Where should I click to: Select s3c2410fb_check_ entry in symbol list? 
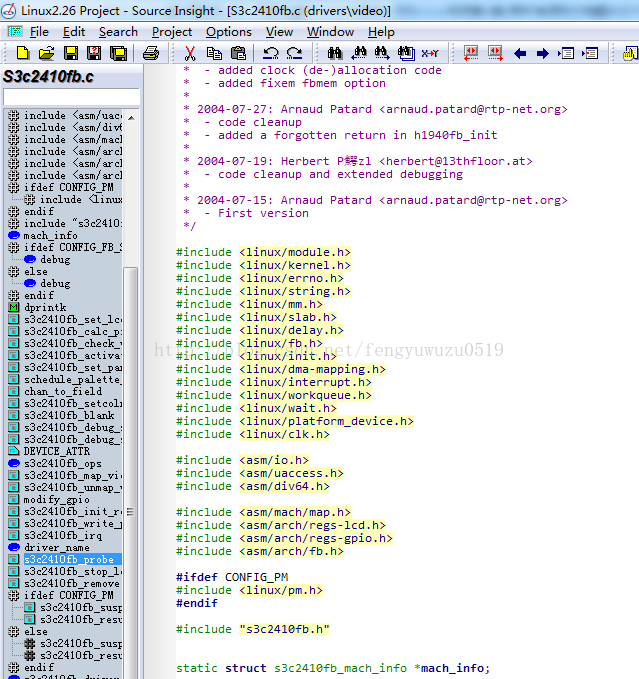73,343
